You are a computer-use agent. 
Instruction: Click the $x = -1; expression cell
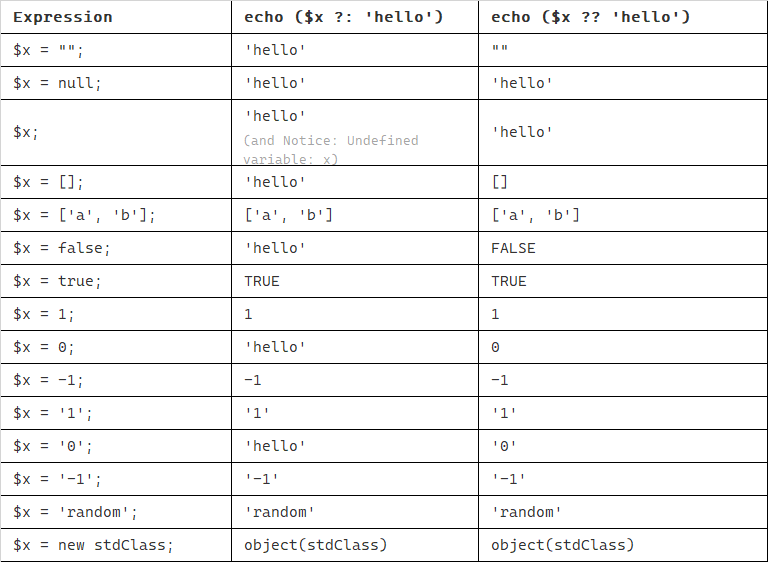(116, 380)
